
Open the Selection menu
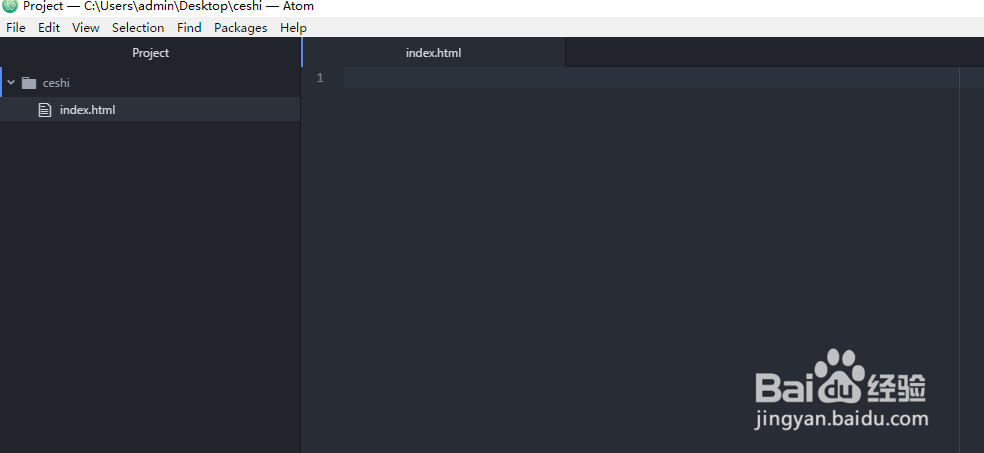138,28
